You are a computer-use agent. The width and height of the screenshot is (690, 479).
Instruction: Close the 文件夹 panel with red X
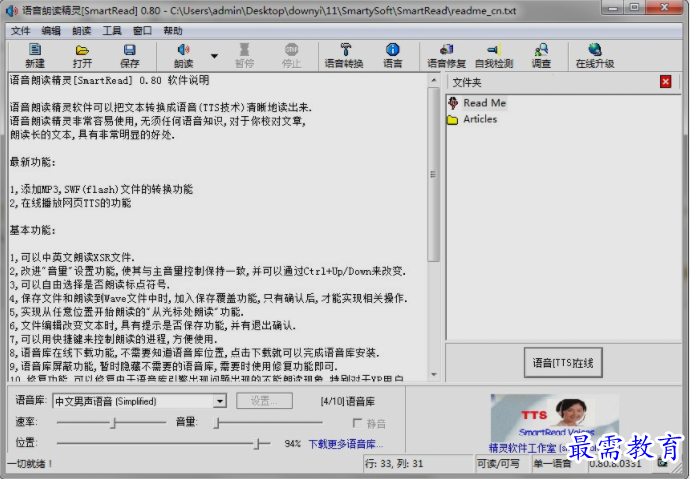[665, 82]
